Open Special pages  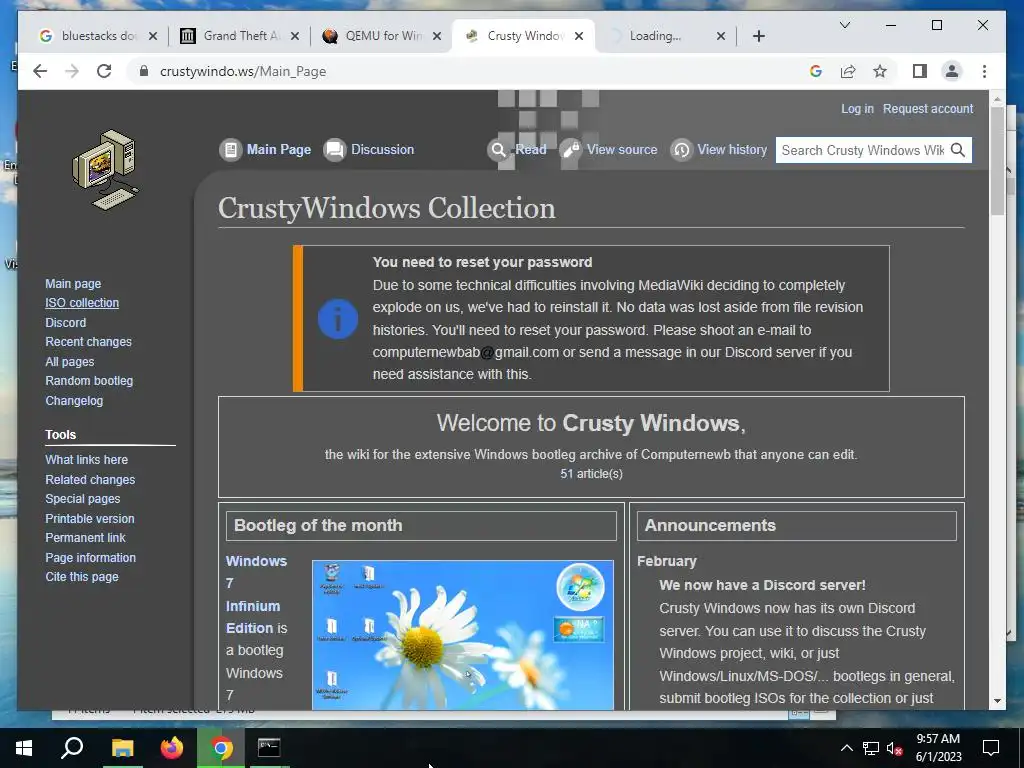pos(82,499)
